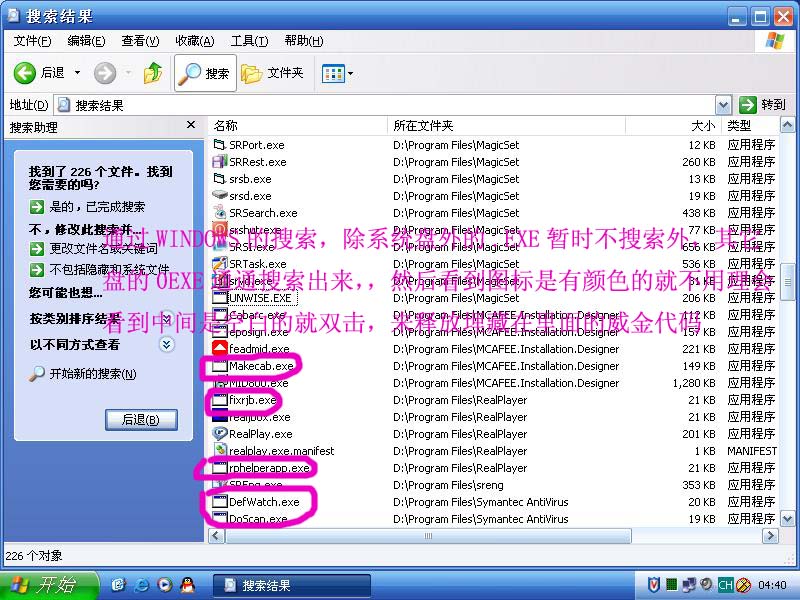Click 搜索结果 taskbar window button
800x600 pixels.
pos(291,585)
